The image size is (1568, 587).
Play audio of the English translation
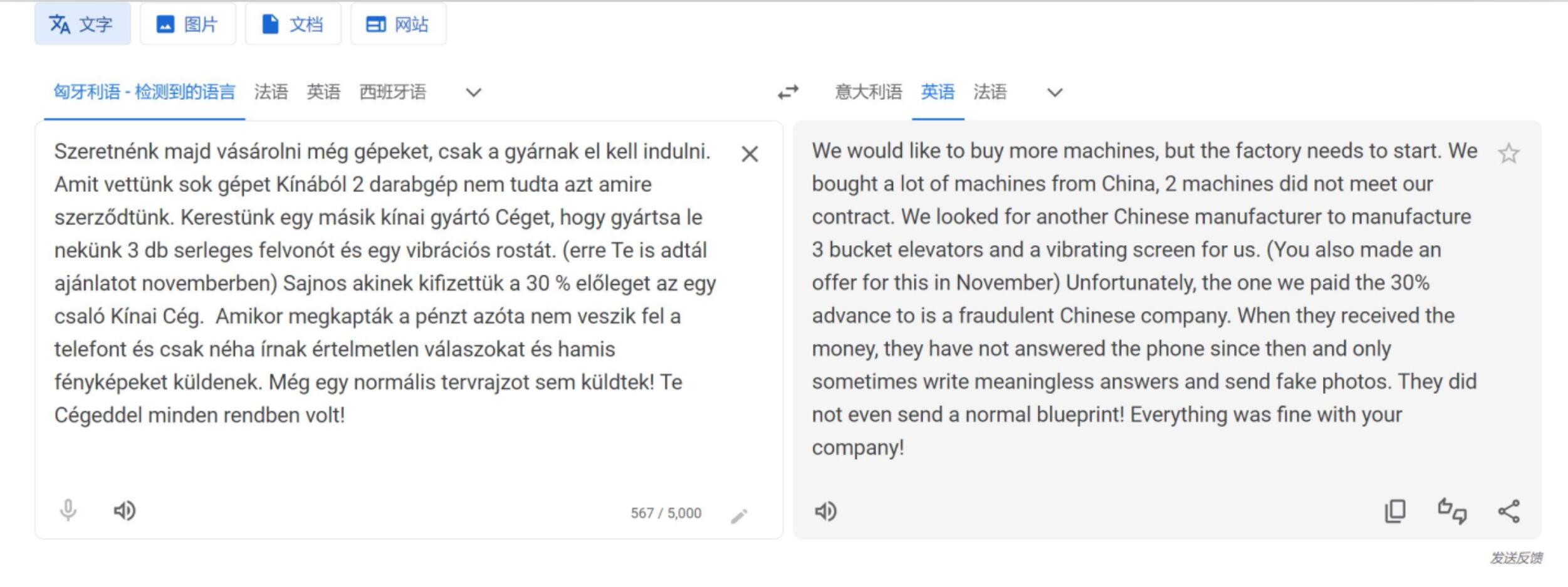825,511
